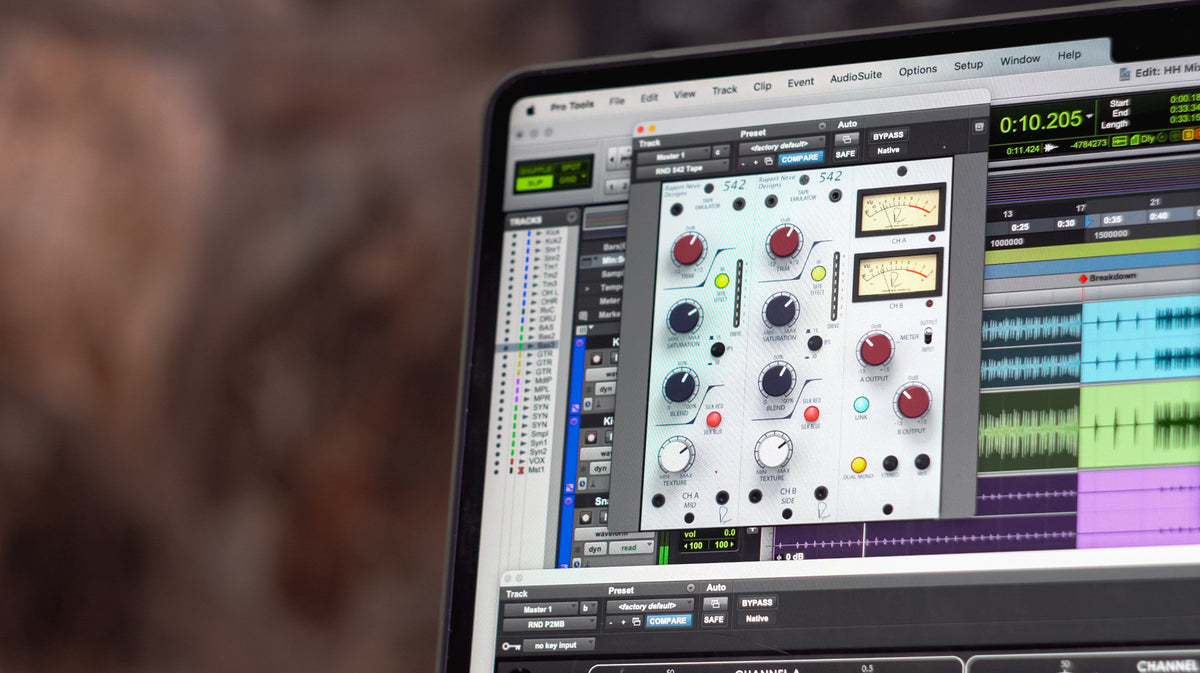This screenshot has height=673, width=1200.
Task: Click COMPARE in the RND 542 Tape plugin
Action: click(801, 158)
